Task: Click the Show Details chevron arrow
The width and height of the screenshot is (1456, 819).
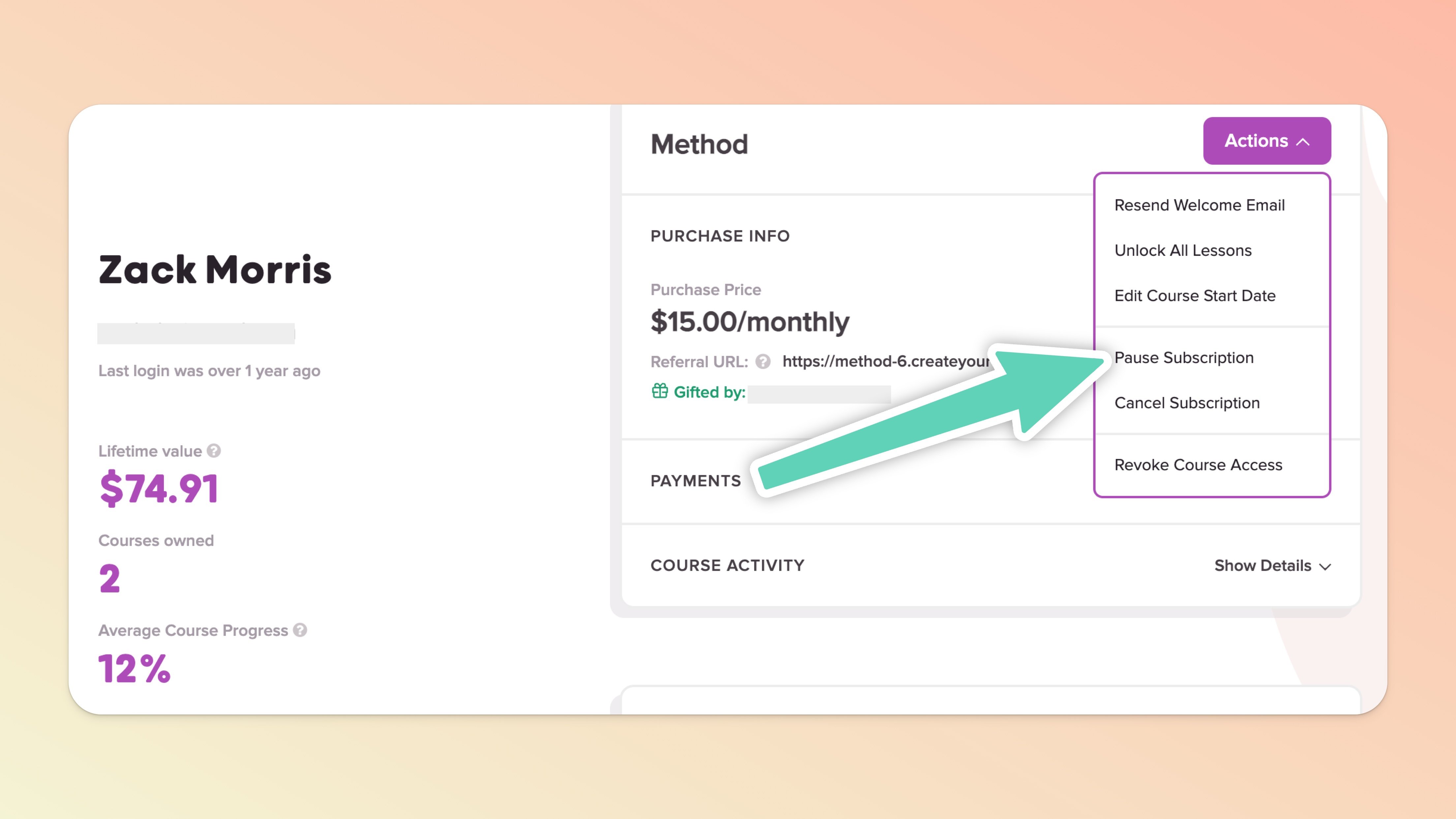Action: (x=1325, y=566)
